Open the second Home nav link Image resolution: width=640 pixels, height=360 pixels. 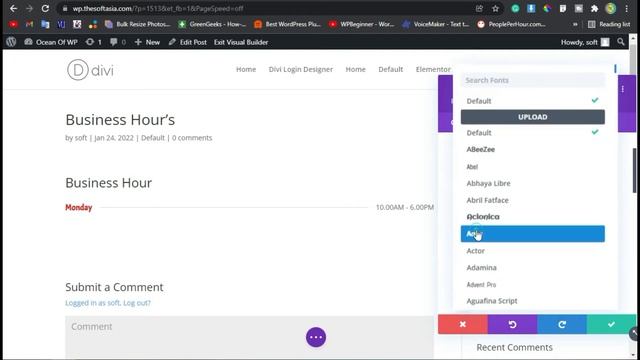pos(356,69)
